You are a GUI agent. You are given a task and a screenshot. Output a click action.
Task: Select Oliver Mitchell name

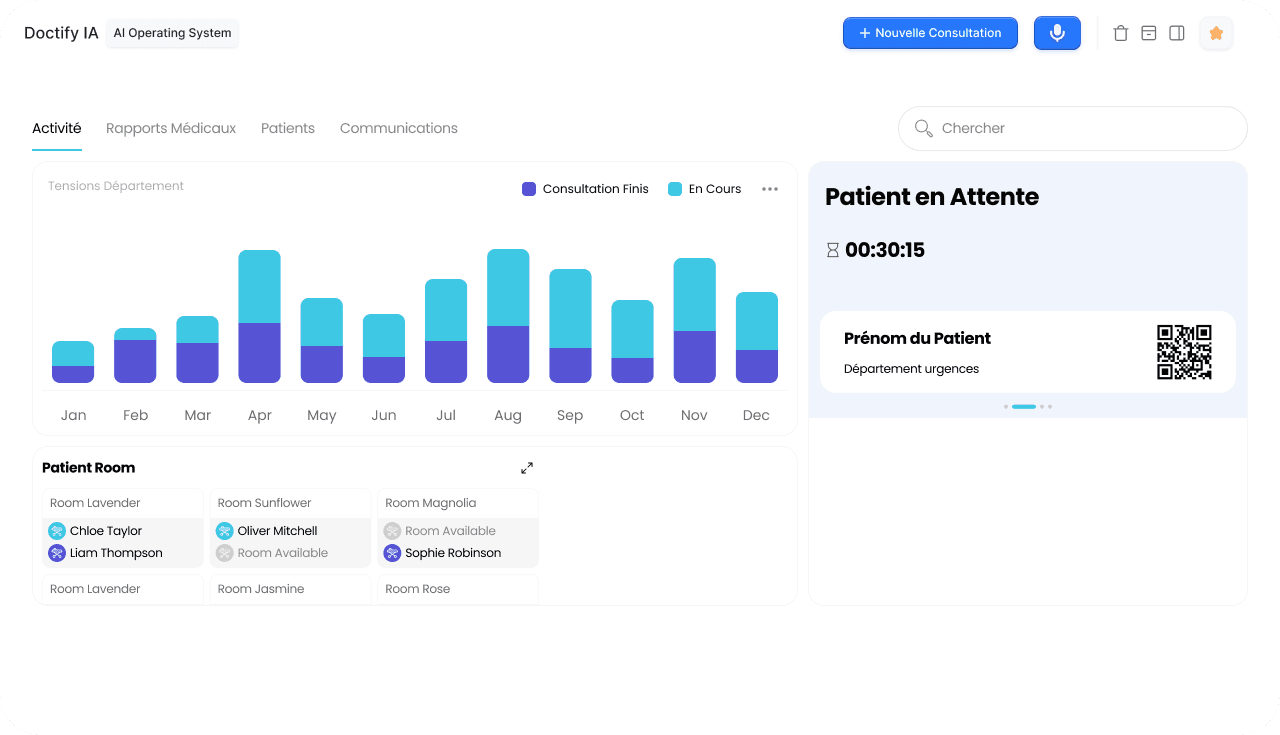(278, 531)
